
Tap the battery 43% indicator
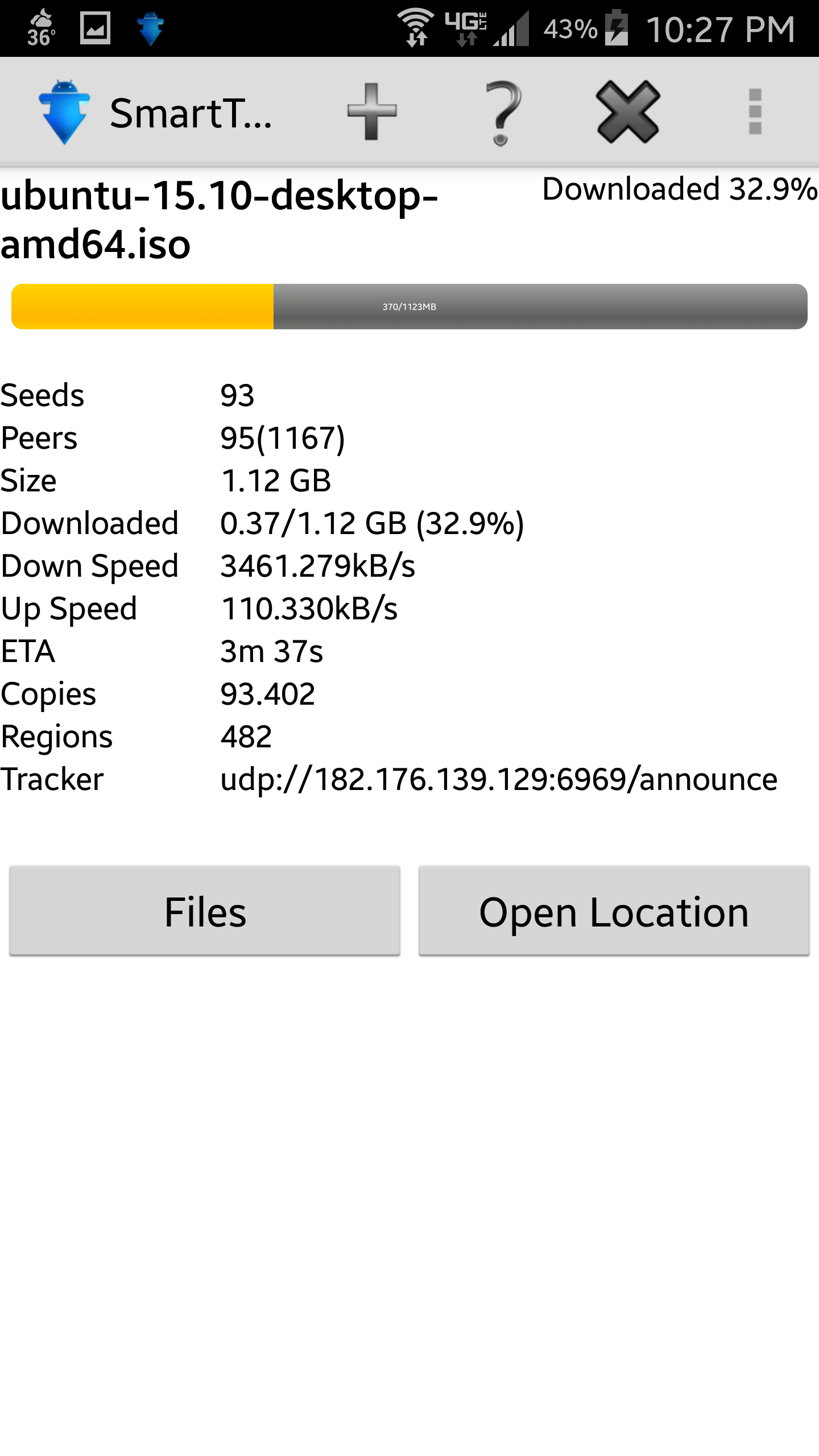585,28
